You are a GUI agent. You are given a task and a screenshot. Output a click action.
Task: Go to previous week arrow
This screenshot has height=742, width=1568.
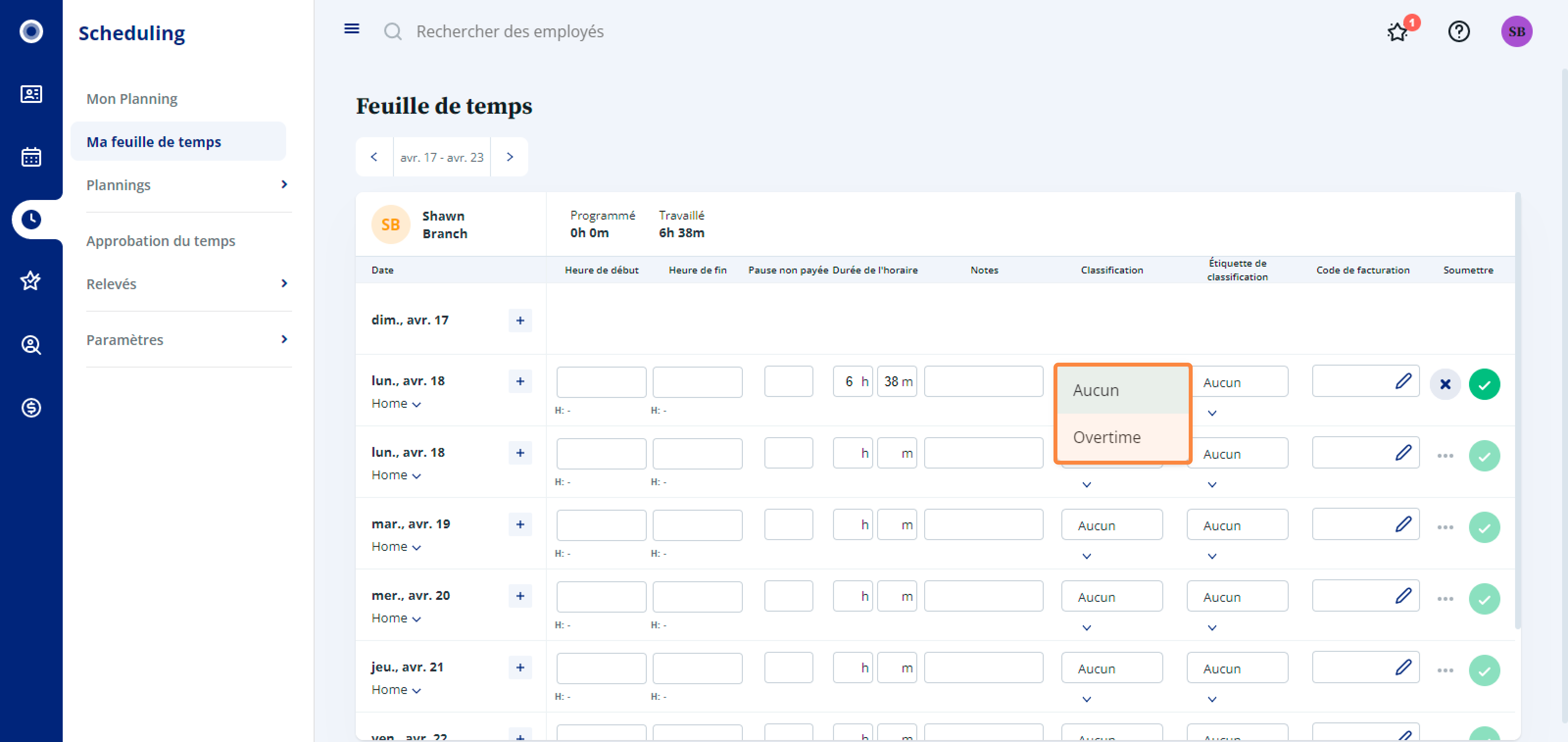point(374,157)
